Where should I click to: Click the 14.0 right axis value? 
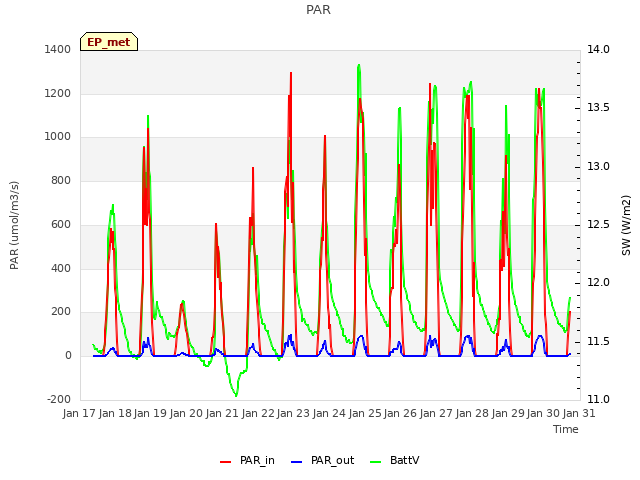598,50
